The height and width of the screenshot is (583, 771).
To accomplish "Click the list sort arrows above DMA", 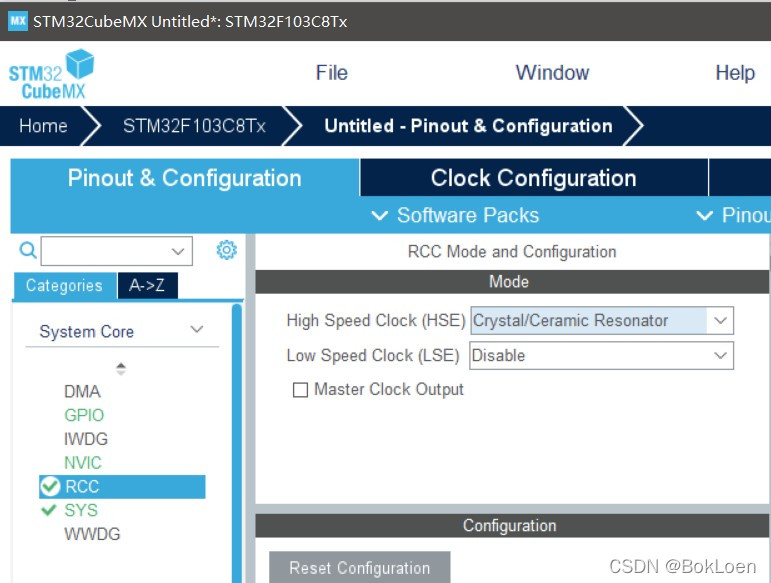I will tap(121, 369).
